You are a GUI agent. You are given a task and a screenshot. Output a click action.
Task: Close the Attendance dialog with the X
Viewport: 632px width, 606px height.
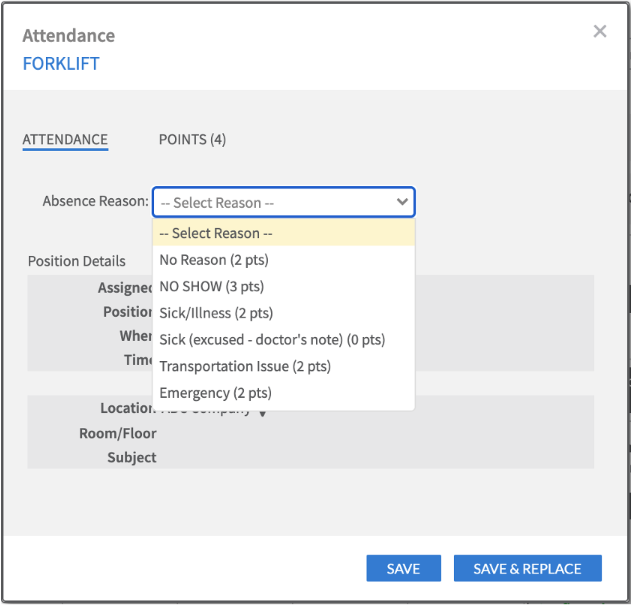click(600, 31)
